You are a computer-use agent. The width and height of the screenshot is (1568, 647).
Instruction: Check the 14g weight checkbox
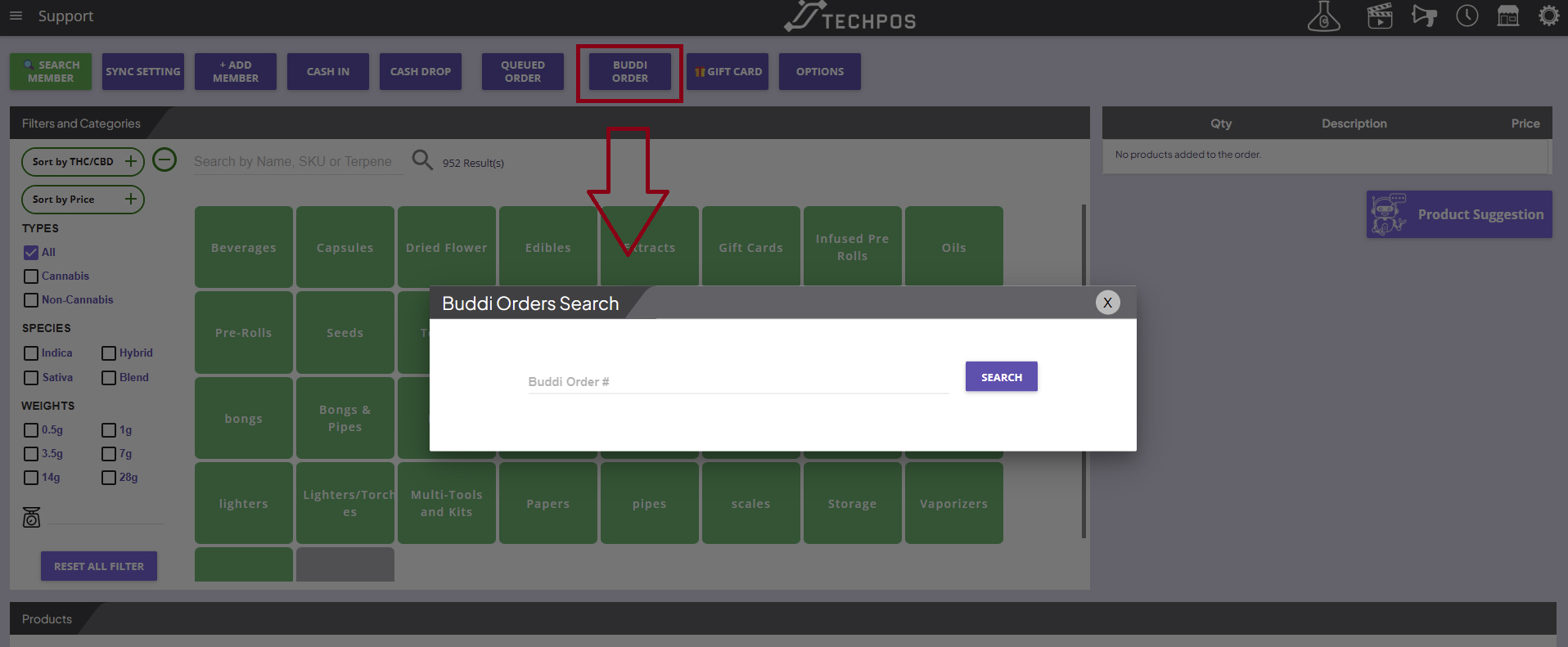[x=31, y=478]
